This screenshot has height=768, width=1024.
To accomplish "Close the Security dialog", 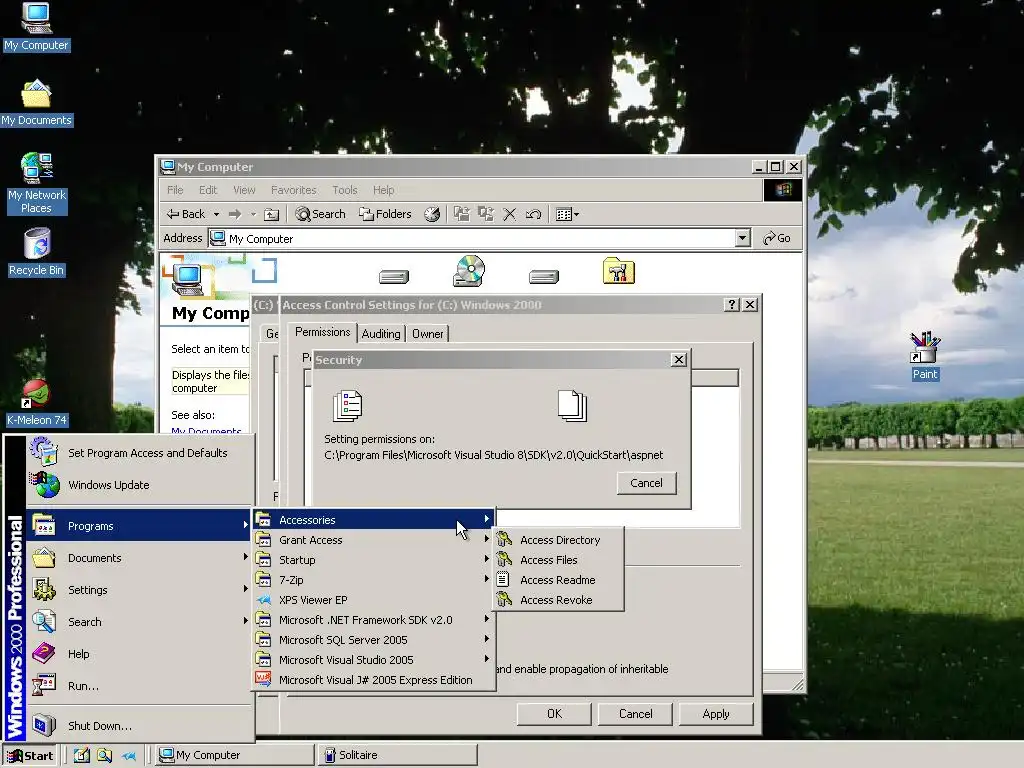I will [679, 360].
